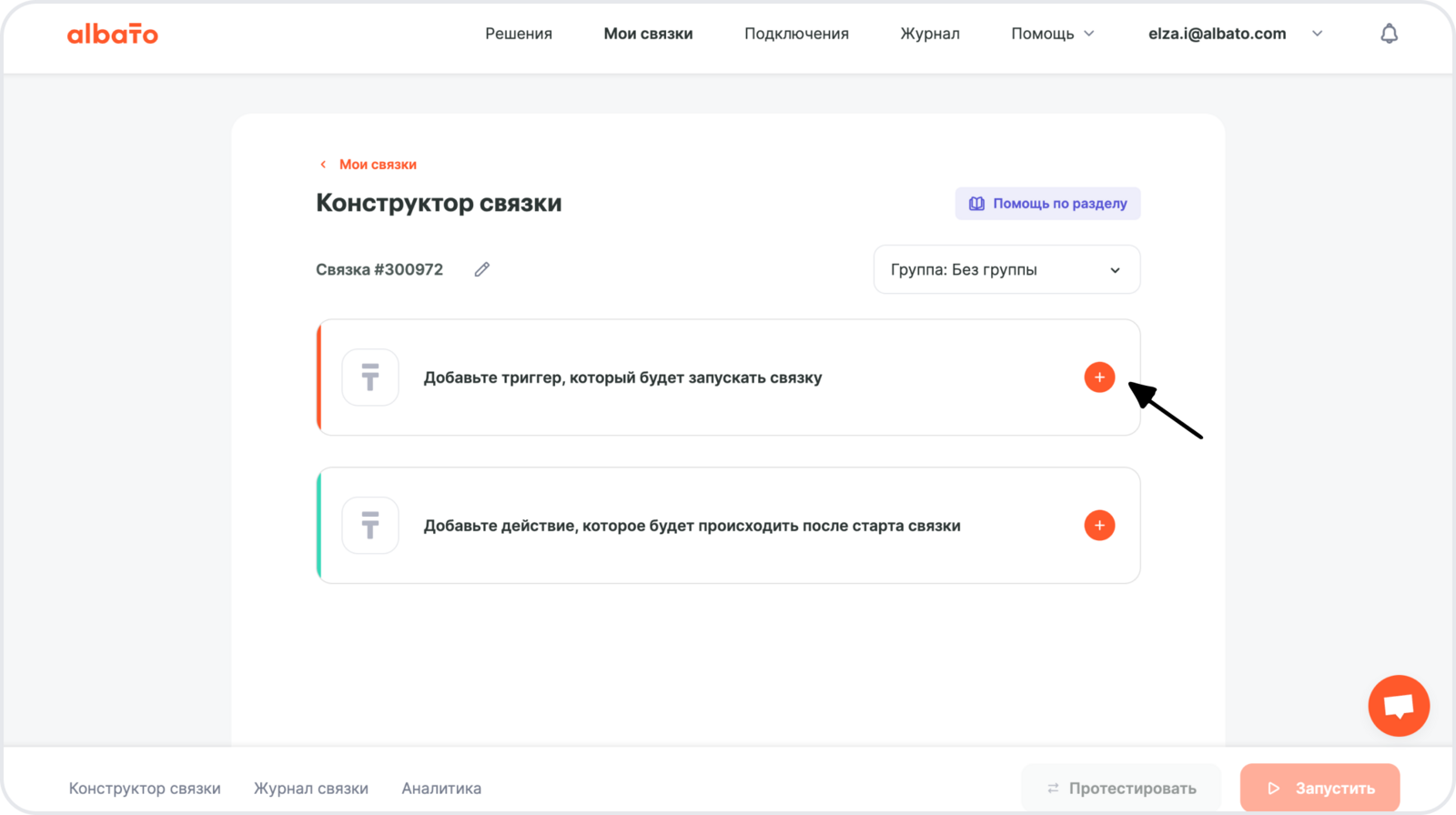Go back via the Мои связки breadcrumb link
1456x815 pixels.
coord(377,165)
